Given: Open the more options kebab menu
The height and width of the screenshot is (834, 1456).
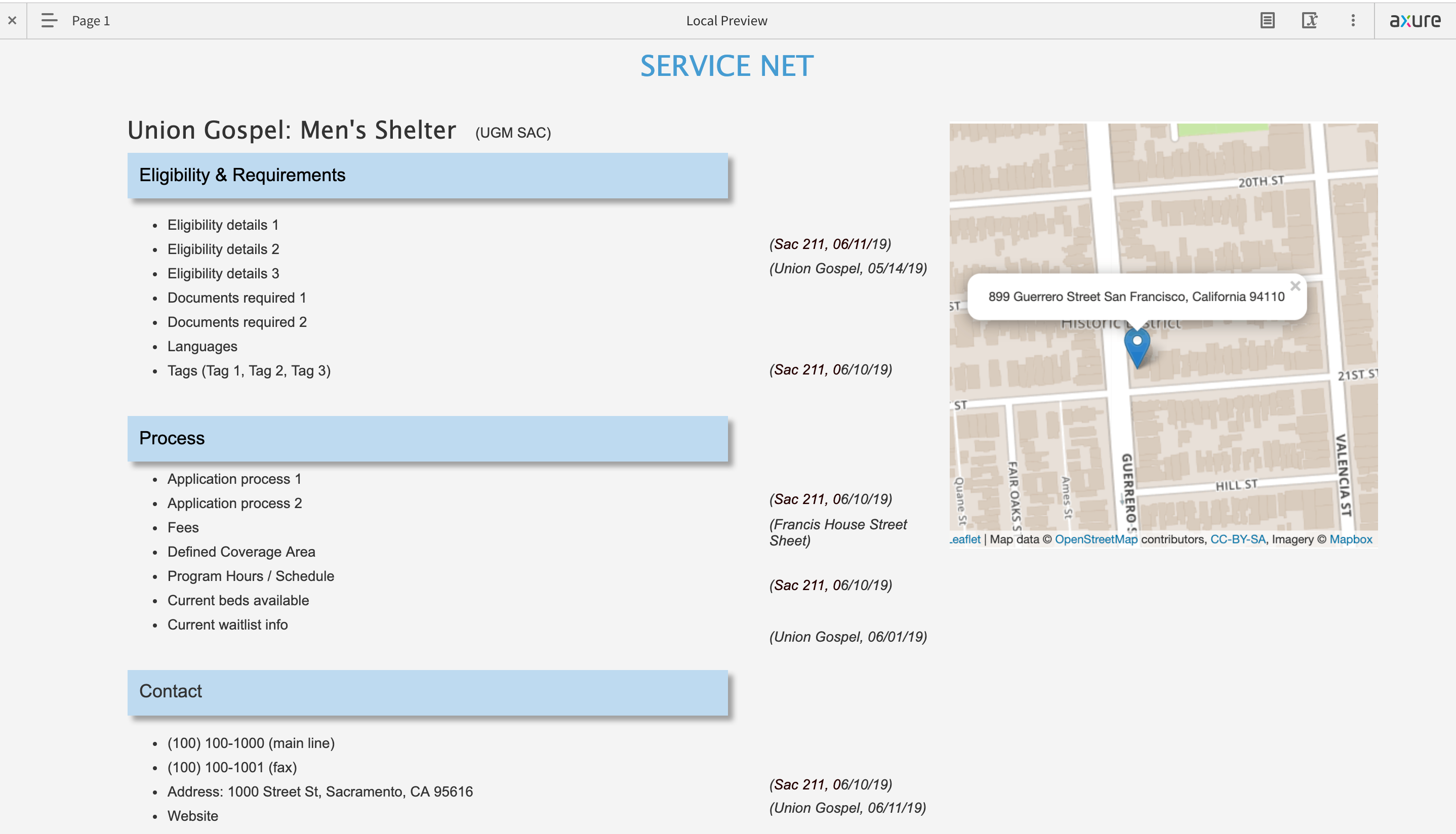Looking at the screenshot, I should click(x=1353, y=21).
